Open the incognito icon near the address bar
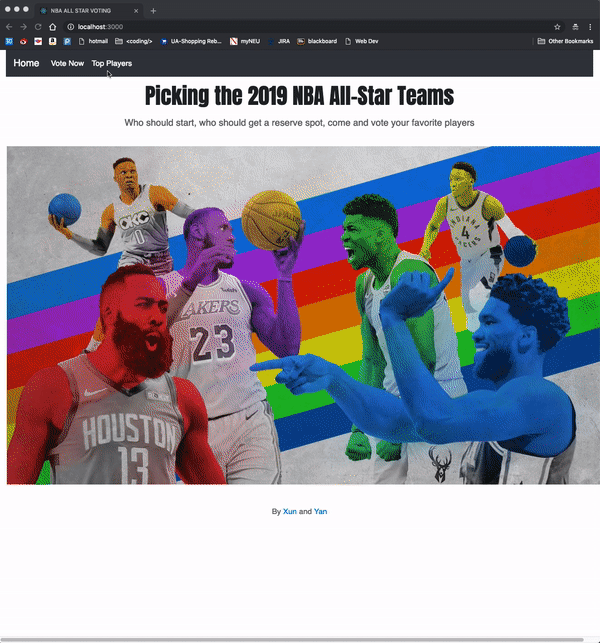This screenshot has width=600, height=643. [575, 27]
